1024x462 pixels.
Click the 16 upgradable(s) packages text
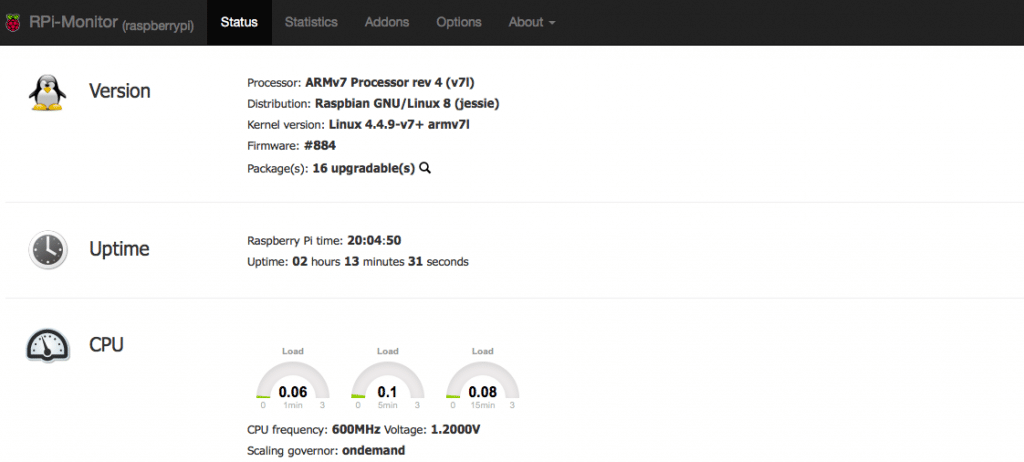pos(364,168)
